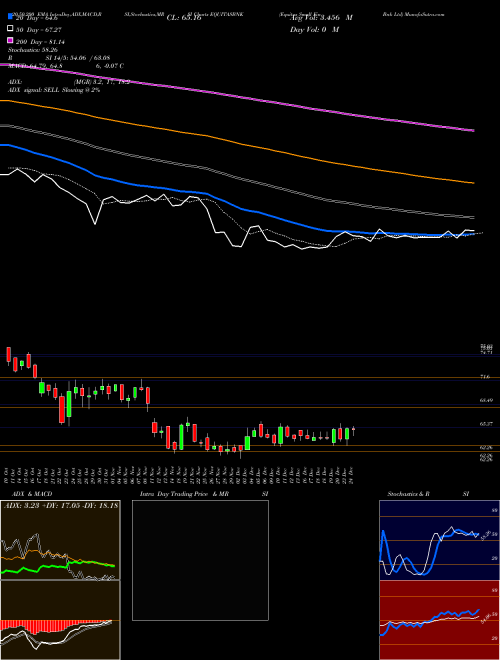Click the 65.37 price axis label
500x660 pixels.
pyautogui.click(x=486, y=424)
